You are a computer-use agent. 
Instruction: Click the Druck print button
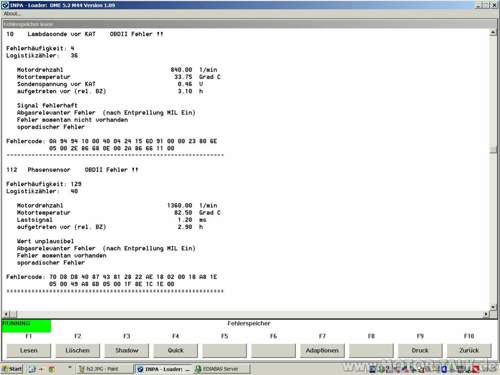(x=420, y=350)
